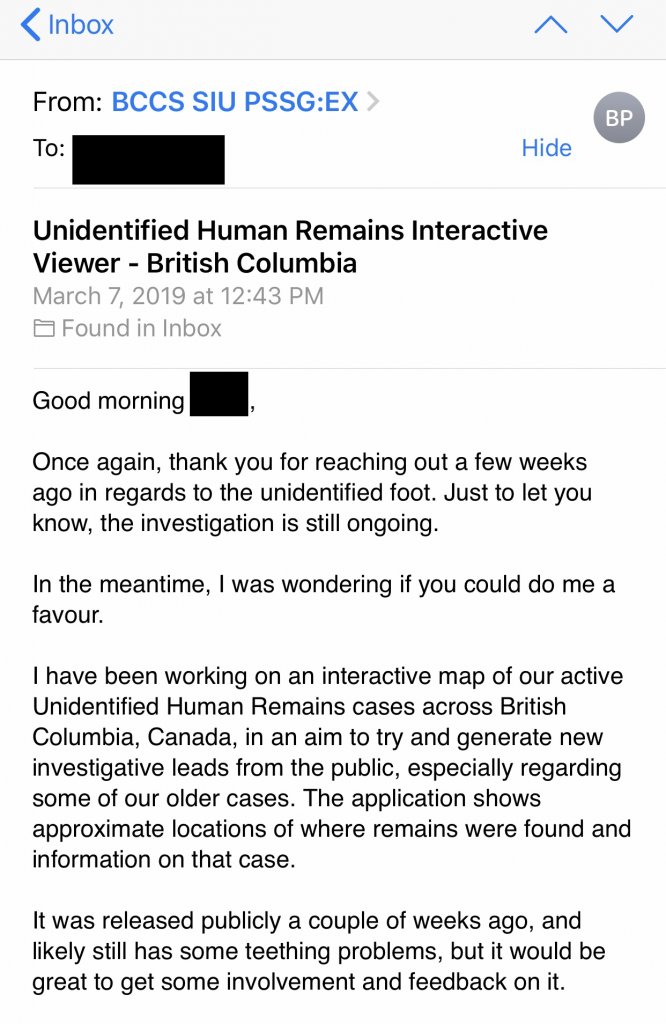Tap the back chevron to Inbox
This screenshot has height=1024, width=666.
(x=32, y=24)
